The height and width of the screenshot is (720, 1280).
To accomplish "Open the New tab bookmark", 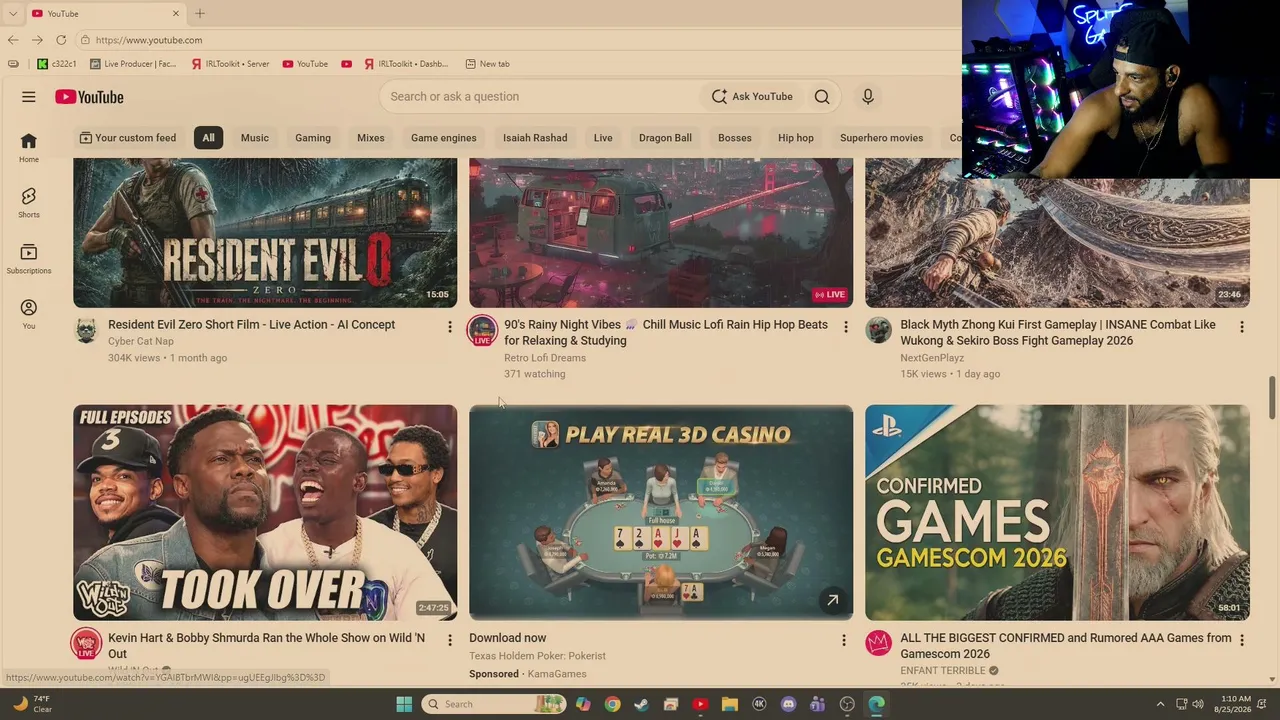I will (487, 64).
